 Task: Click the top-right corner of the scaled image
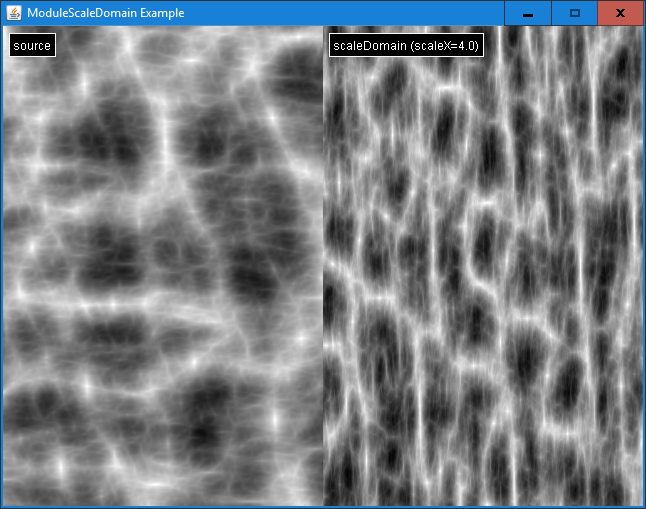click(x=640, y=29)
